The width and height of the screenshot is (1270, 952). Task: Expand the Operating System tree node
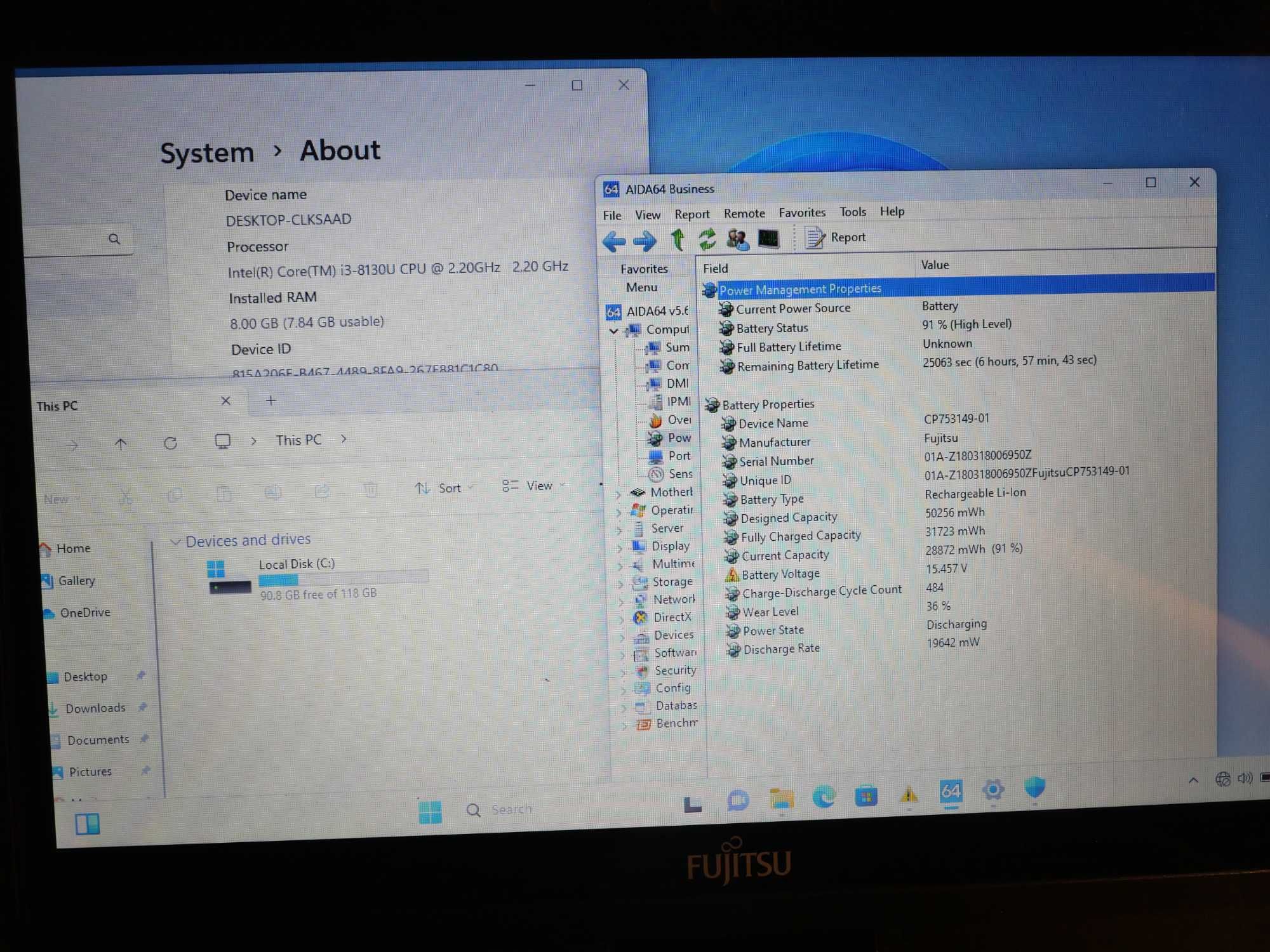pyautogui.click(x=619, y=512)
